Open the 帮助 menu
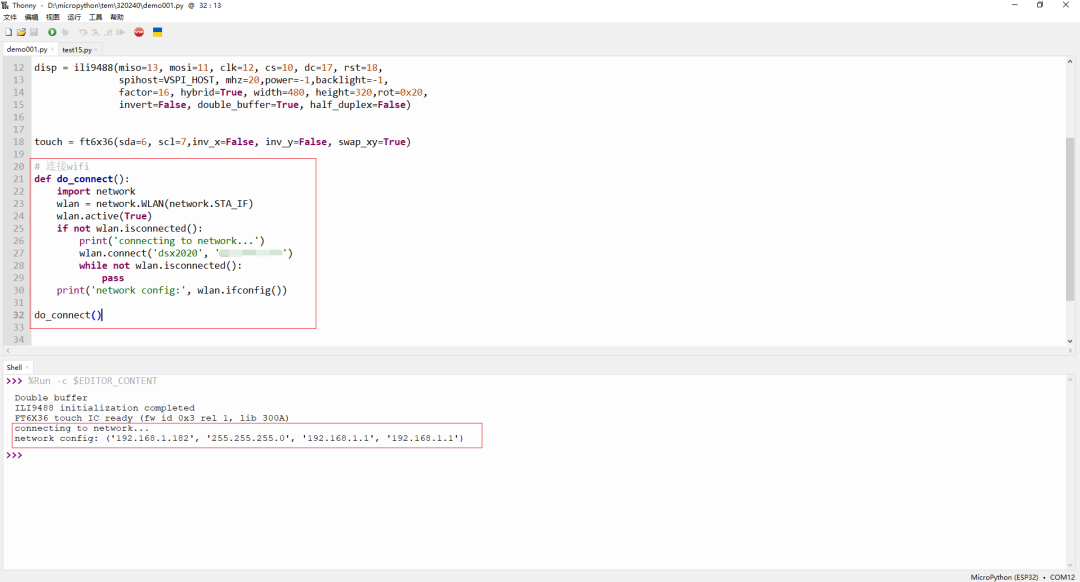The height and width of the screenshot is (582, 1080). (x=117, y=17)
